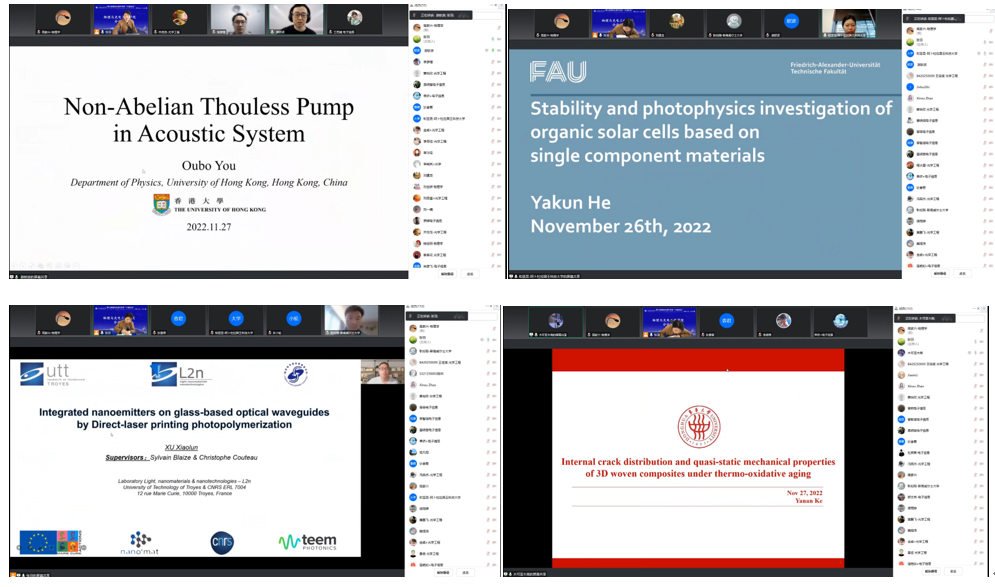
Task: Click the right button below the Thouless Pump participant list
Action: point(470,273)
